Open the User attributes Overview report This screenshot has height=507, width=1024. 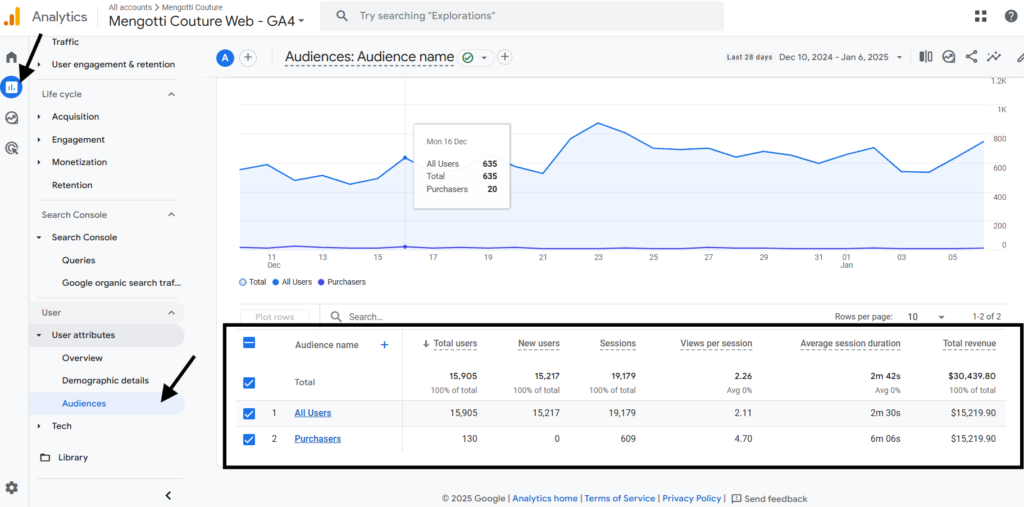[82, 358]
